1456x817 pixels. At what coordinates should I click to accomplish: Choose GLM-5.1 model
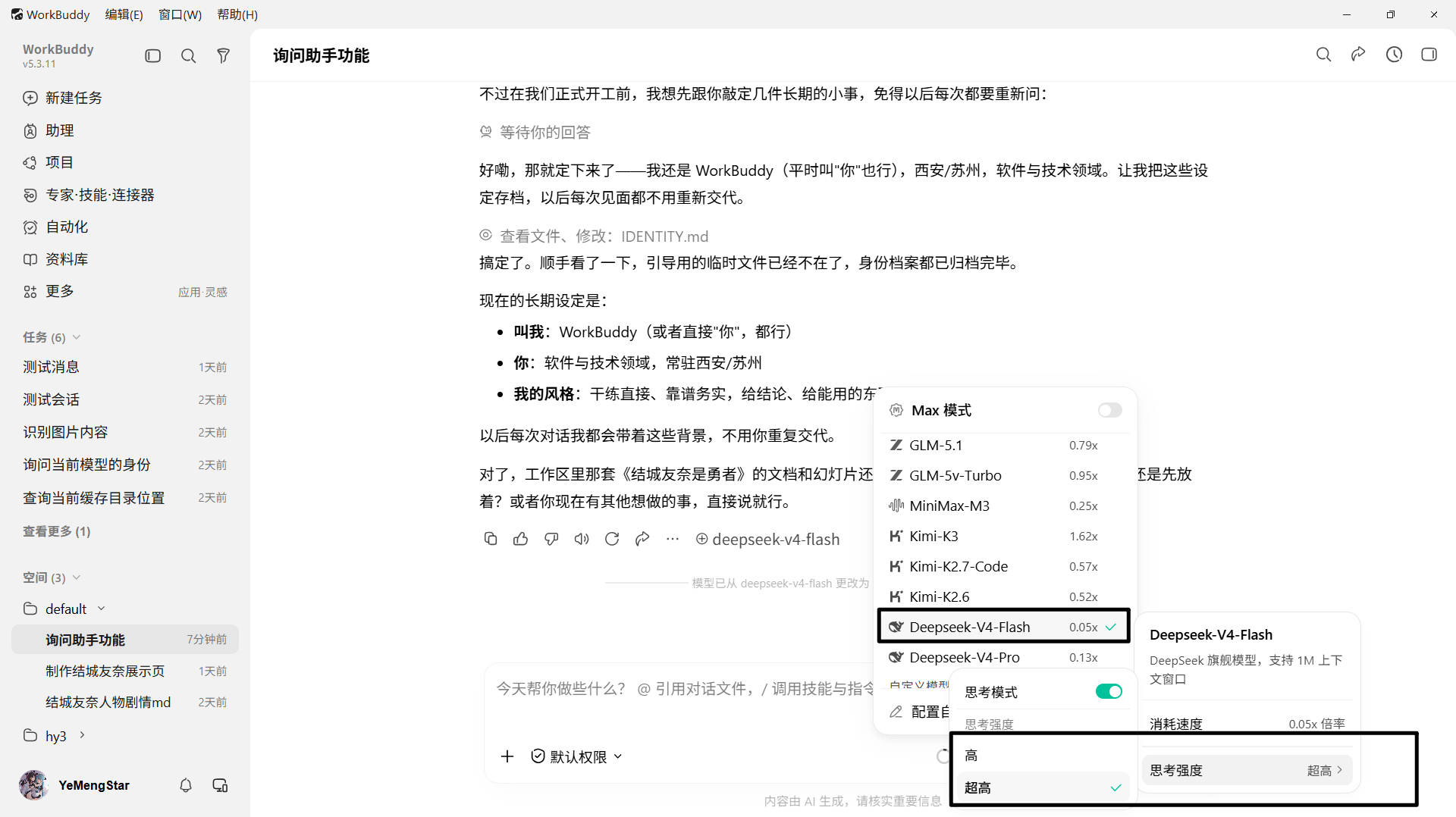click(x=1005, y=445)
